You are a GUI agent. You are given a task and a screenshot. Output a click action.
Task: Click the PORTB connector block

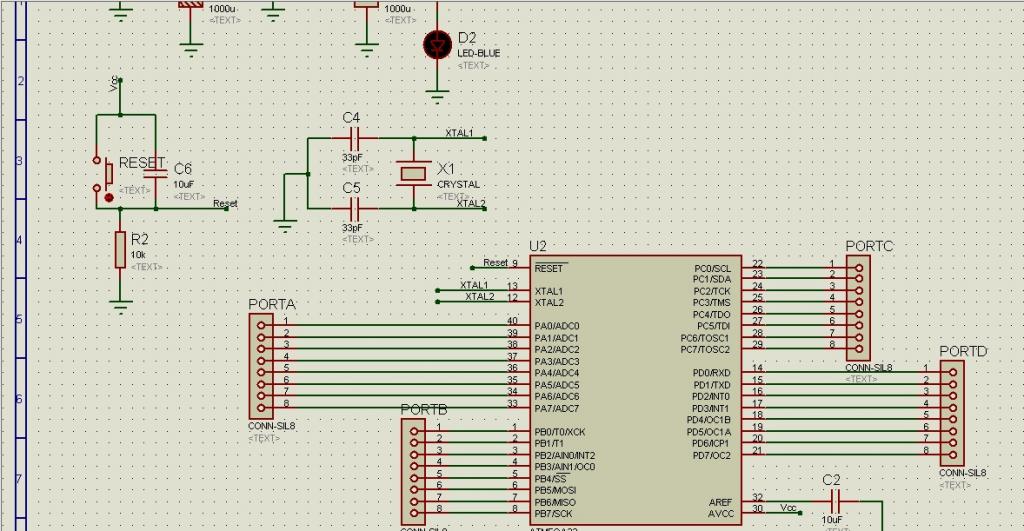click(413, 472)
